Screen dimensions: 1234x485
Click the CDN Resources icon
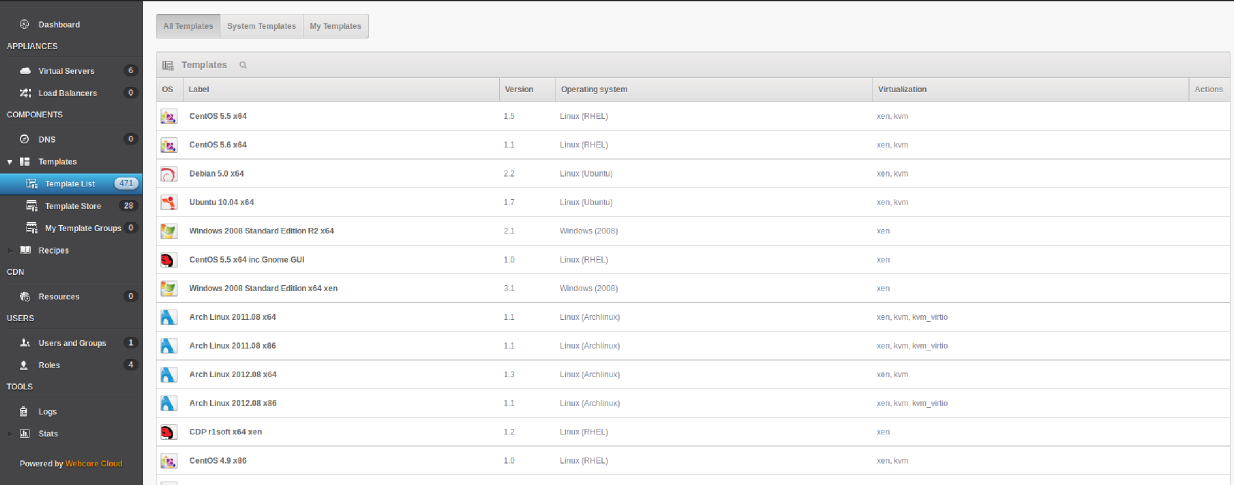point(25,297)
